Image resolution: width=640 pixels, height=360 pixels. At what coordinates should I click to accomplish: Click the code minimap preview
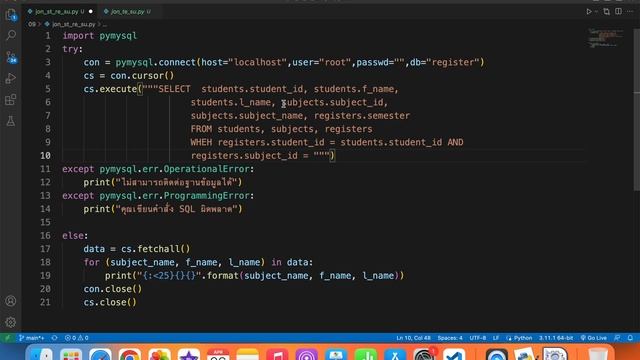click(x=605, y=38)
